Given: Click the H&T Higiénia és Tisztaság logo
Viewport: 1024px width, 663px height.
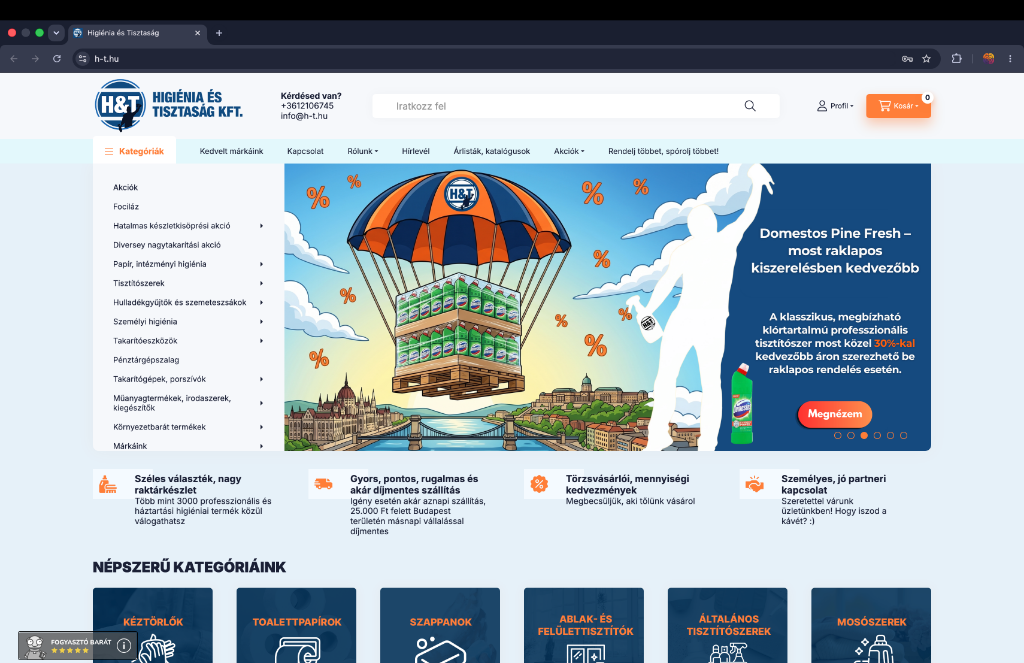Looking at the screenshot, I should [x=168, y=105].
